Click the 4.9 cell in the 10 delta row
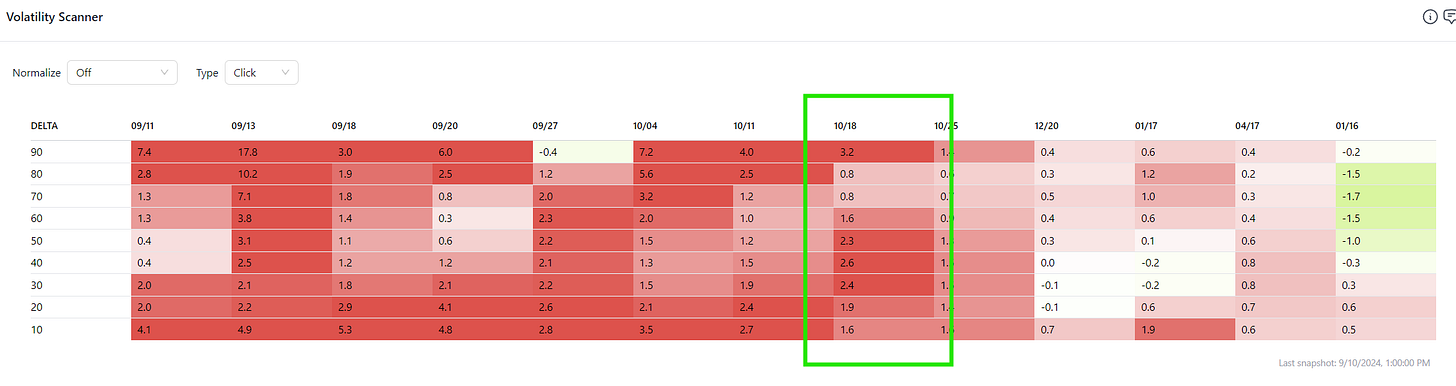 point(281,329)
